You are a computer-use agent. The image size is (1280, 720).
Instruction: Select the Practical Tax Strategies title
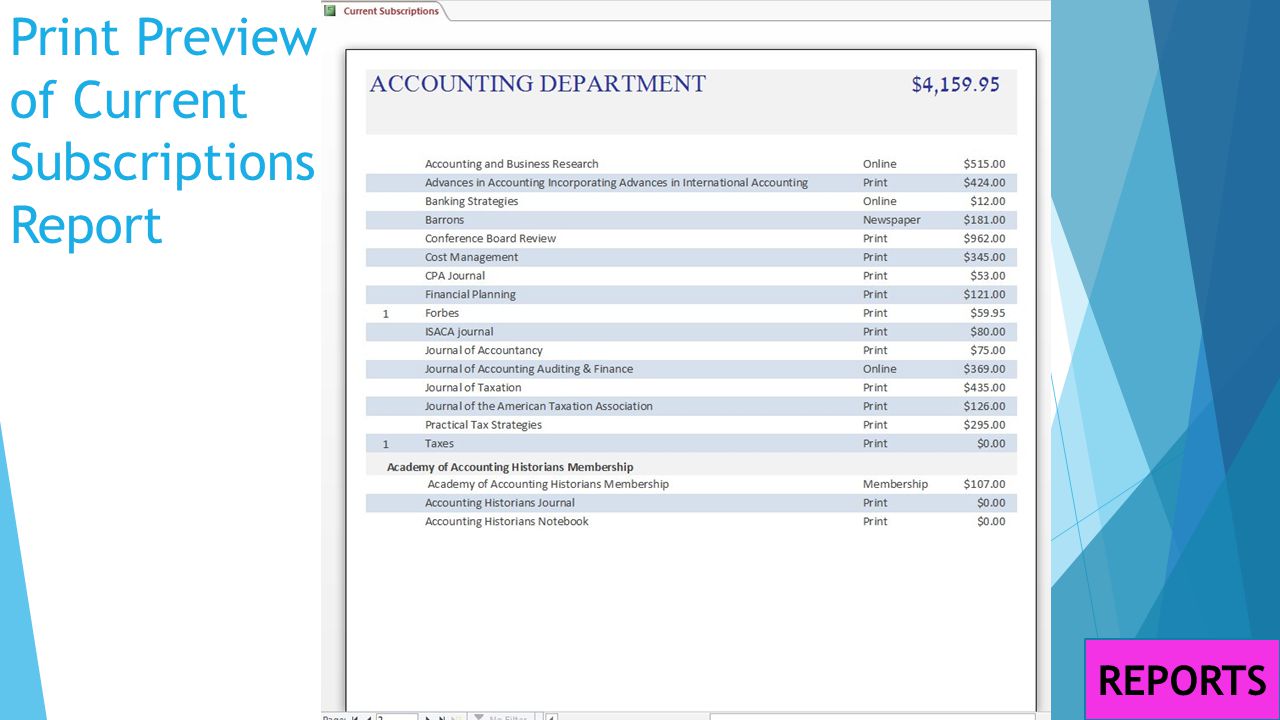tap(483, 425)
